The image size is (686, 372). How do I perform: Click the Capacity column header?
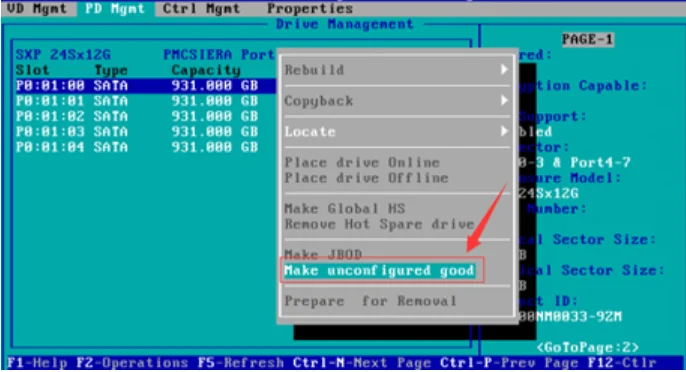(x=206, y=70)
